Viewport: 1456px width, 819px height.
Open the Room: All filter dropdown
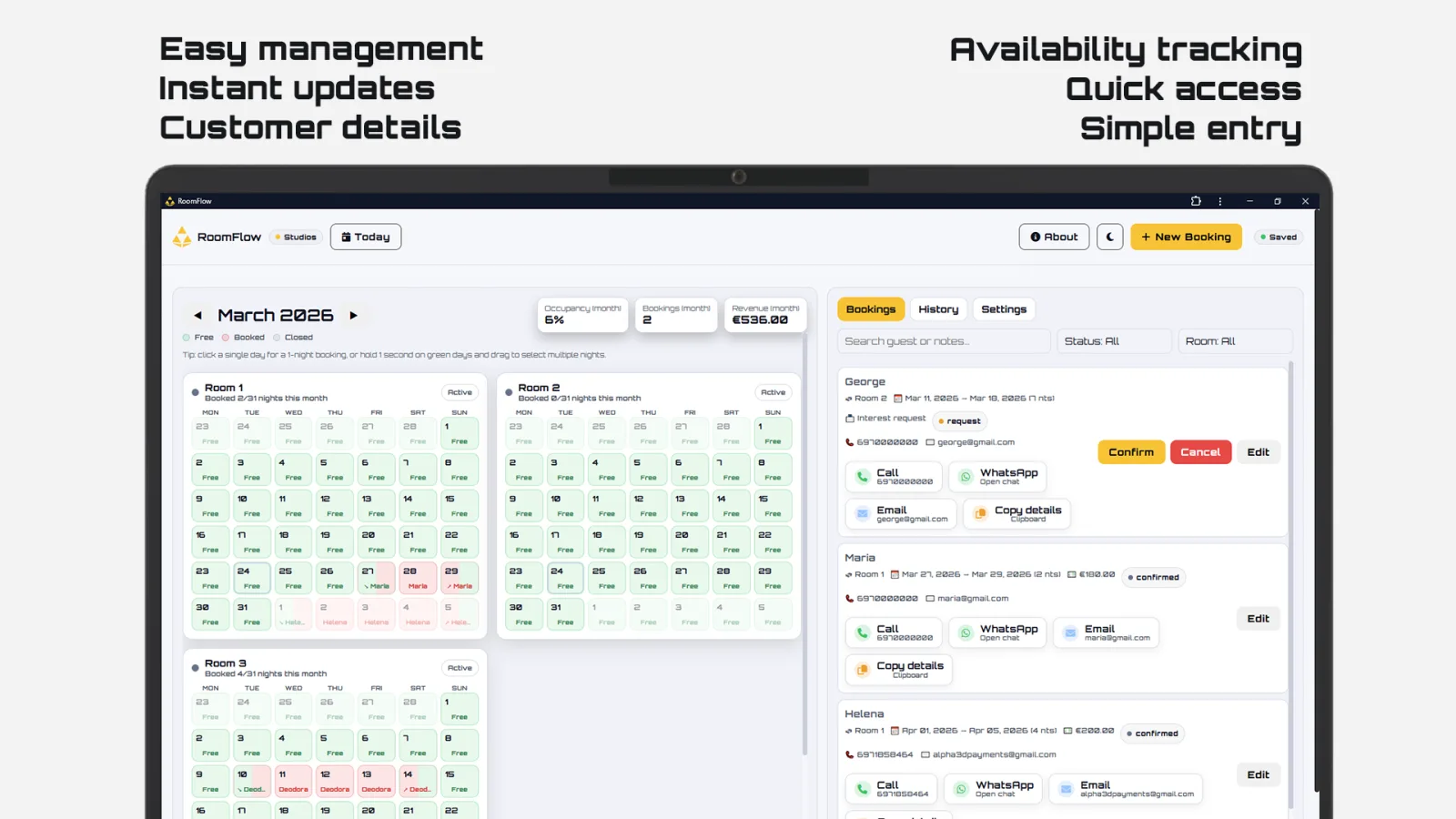click(1234, 341)
